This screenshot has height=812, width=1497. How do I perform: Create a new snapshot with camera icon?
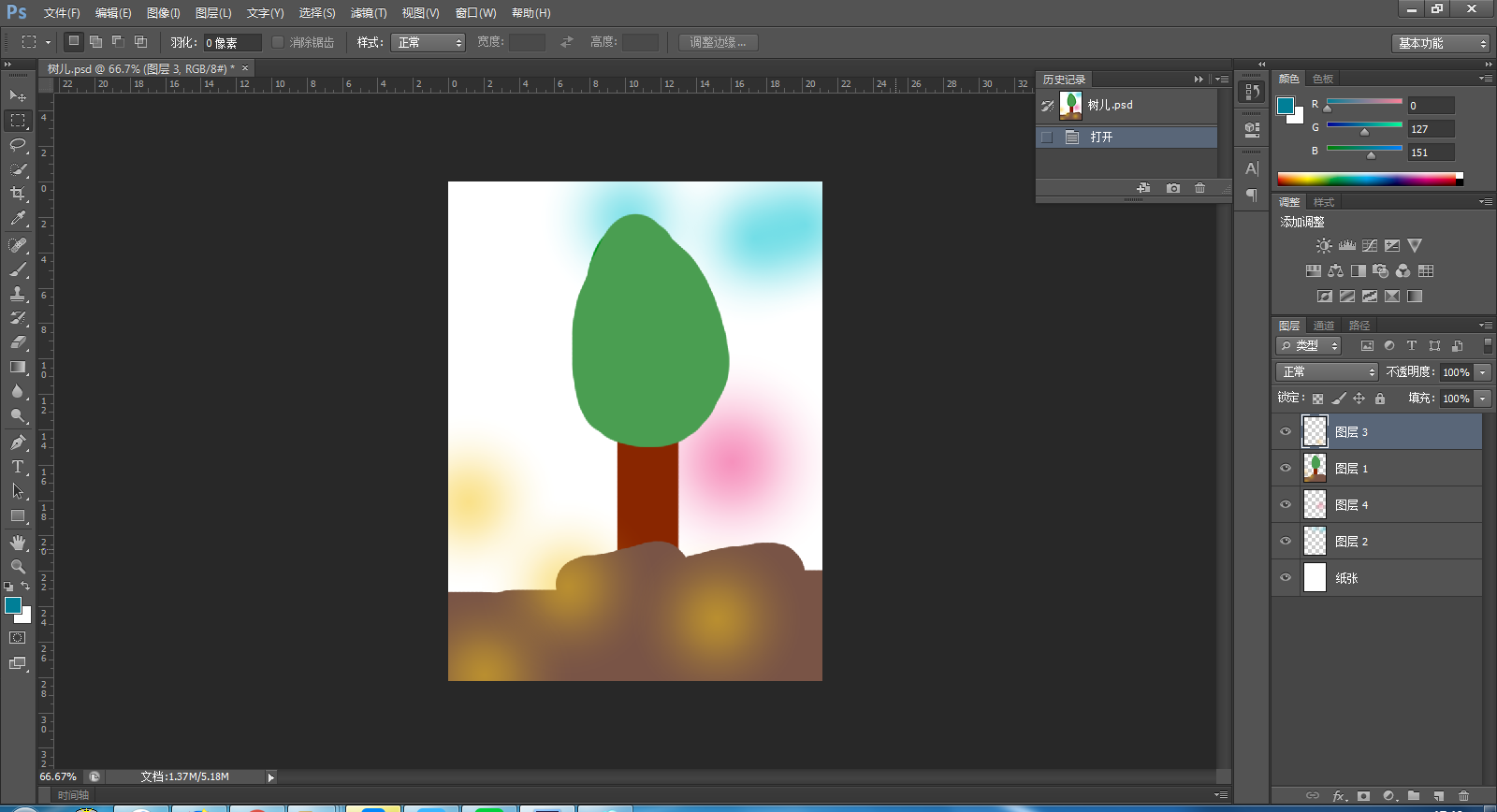click(1173, 188)
